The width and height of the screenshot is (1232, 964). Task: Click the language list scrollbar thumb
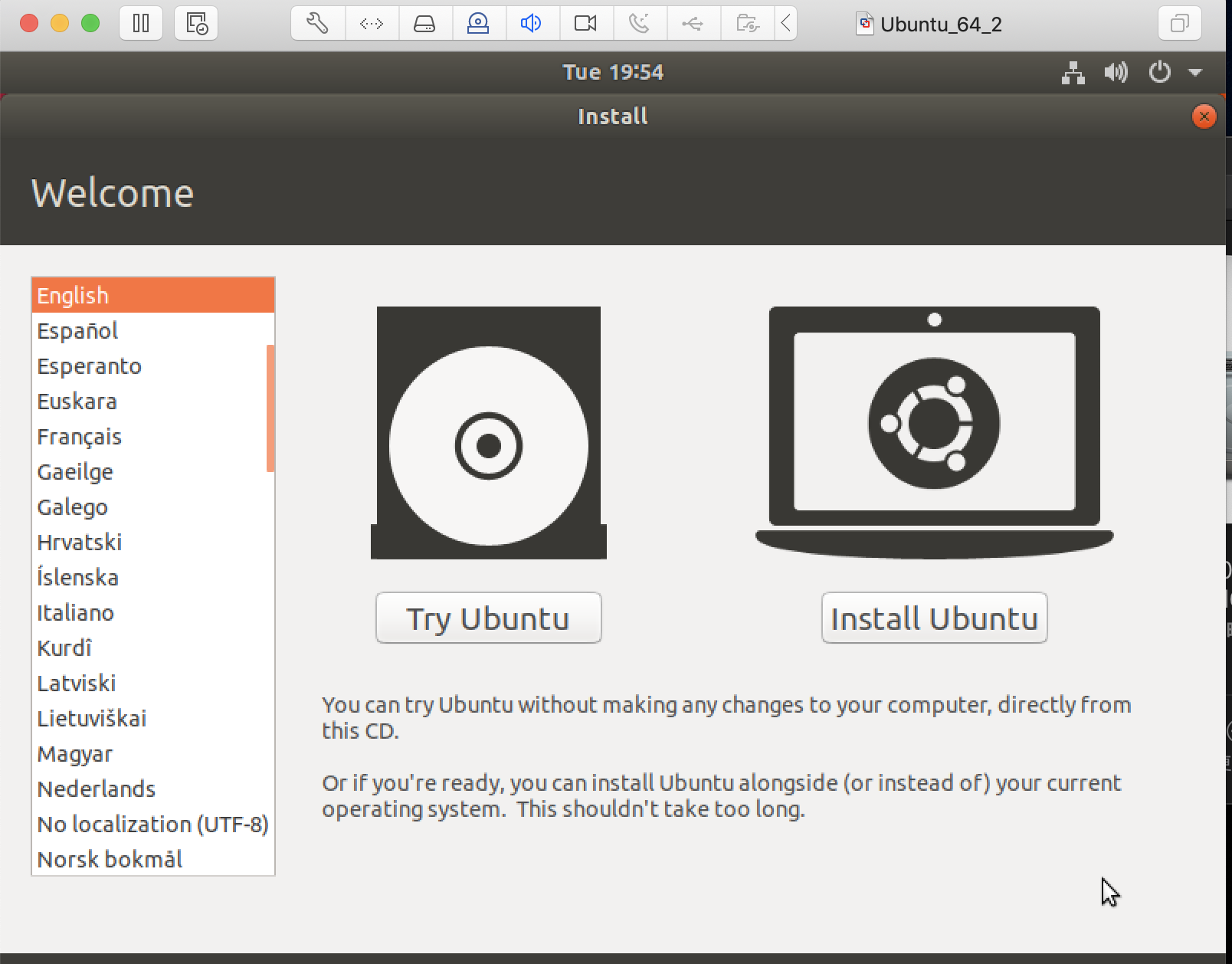point(270,408)
